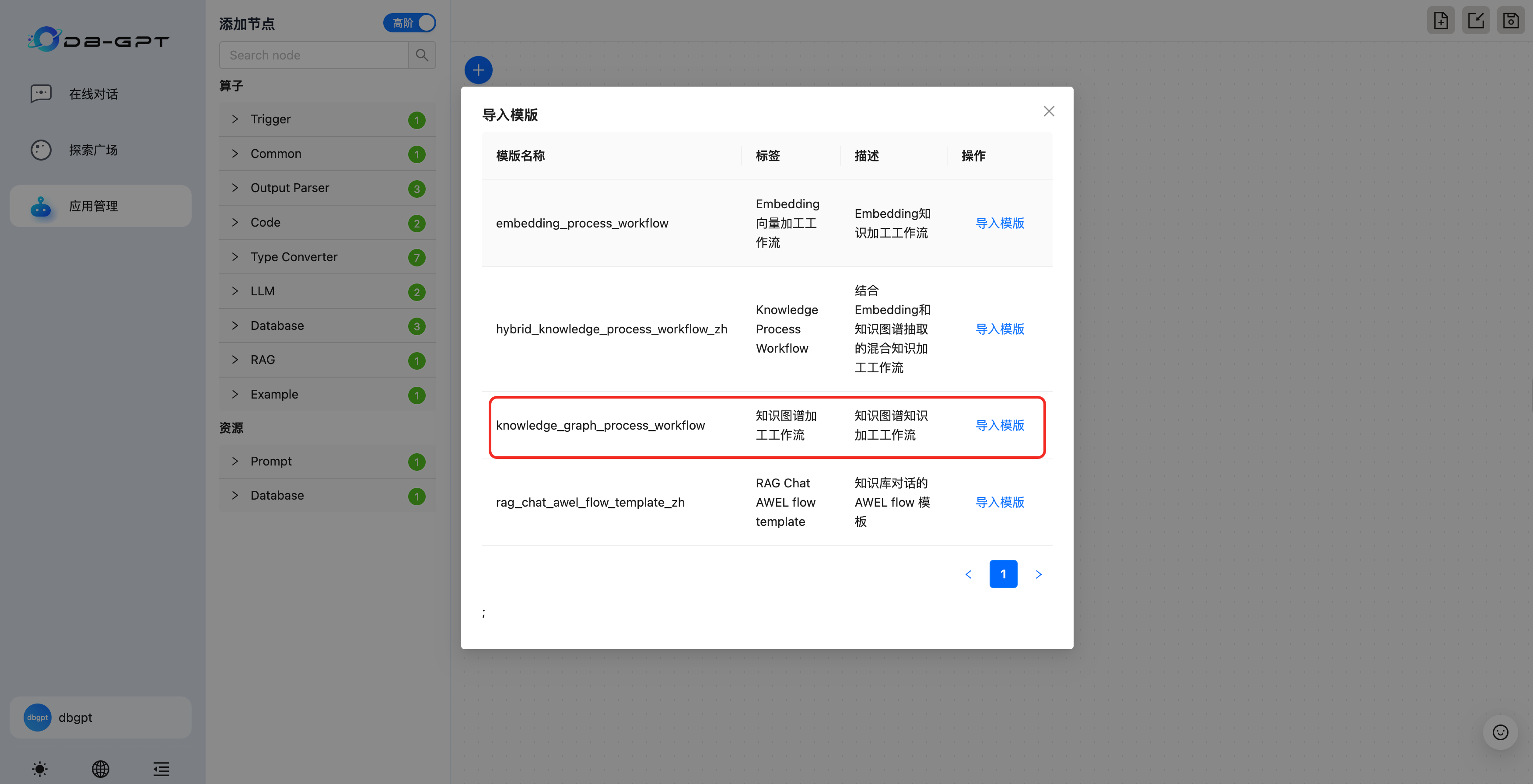The image size is (1533, 784).
Task: Open 在线对话 in the sidebar
Action: [94, 94]
